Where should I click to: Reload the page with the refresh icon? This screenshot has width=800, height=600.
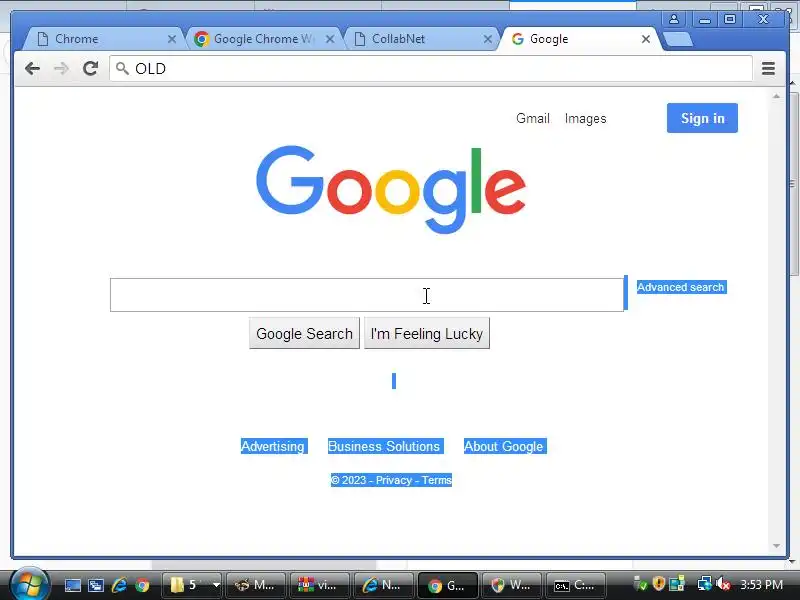coord(91,68)
